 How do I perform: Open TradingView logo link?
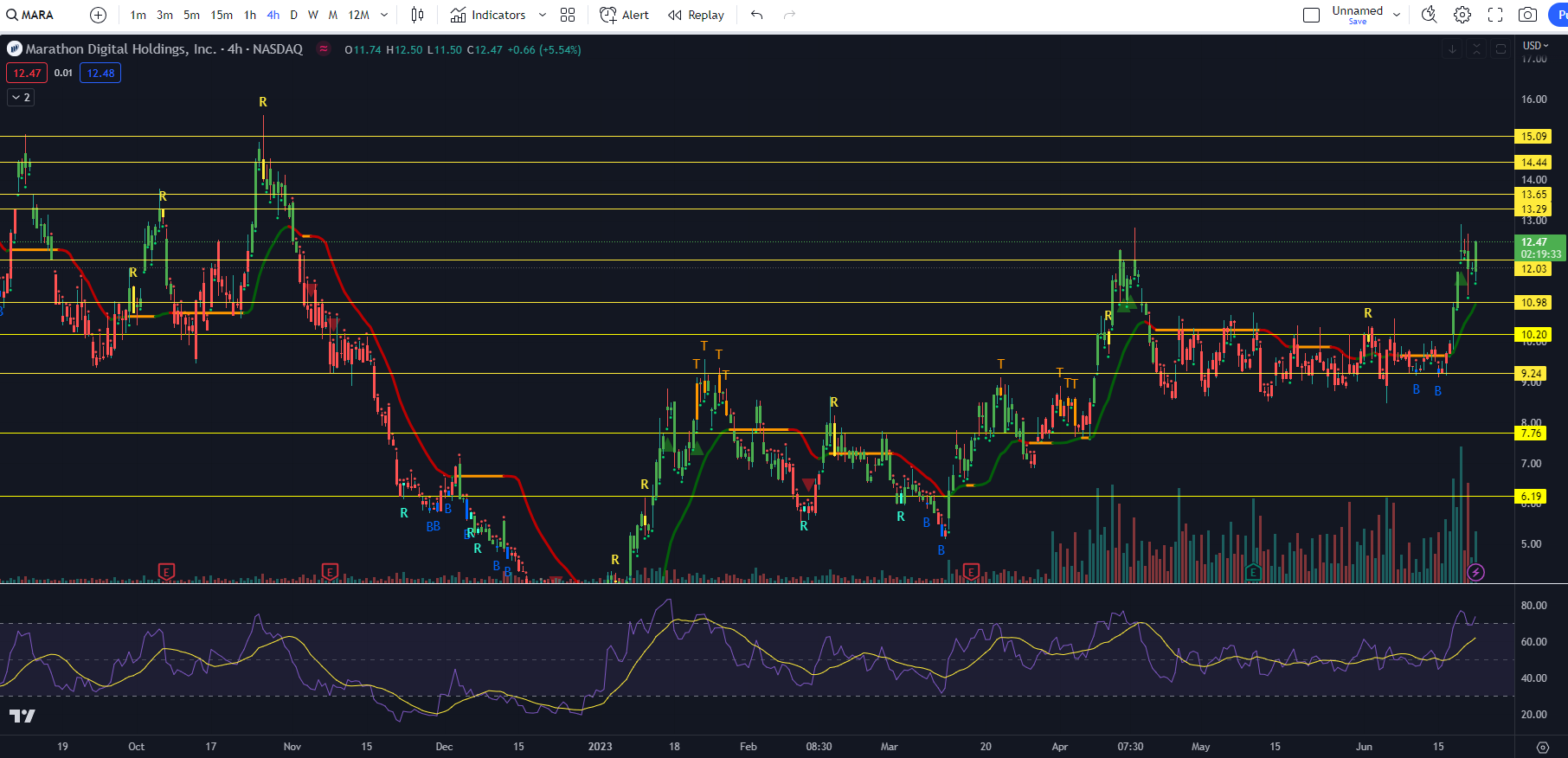pyautogui.click(x=22, y=716)
